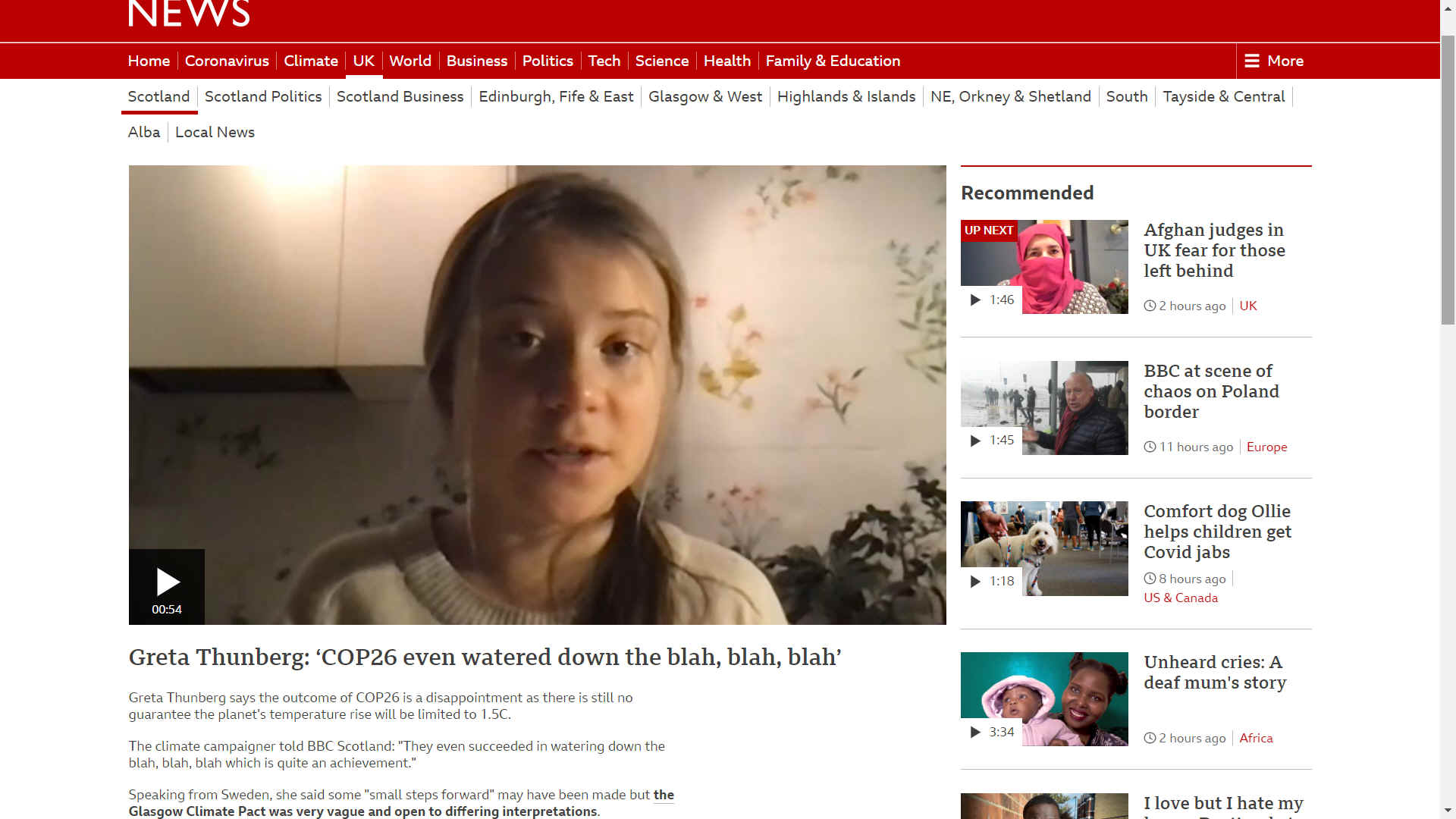Open the Alba sub-section
The width and height of the screenshot is (1456, 819).
pos(144,132)
